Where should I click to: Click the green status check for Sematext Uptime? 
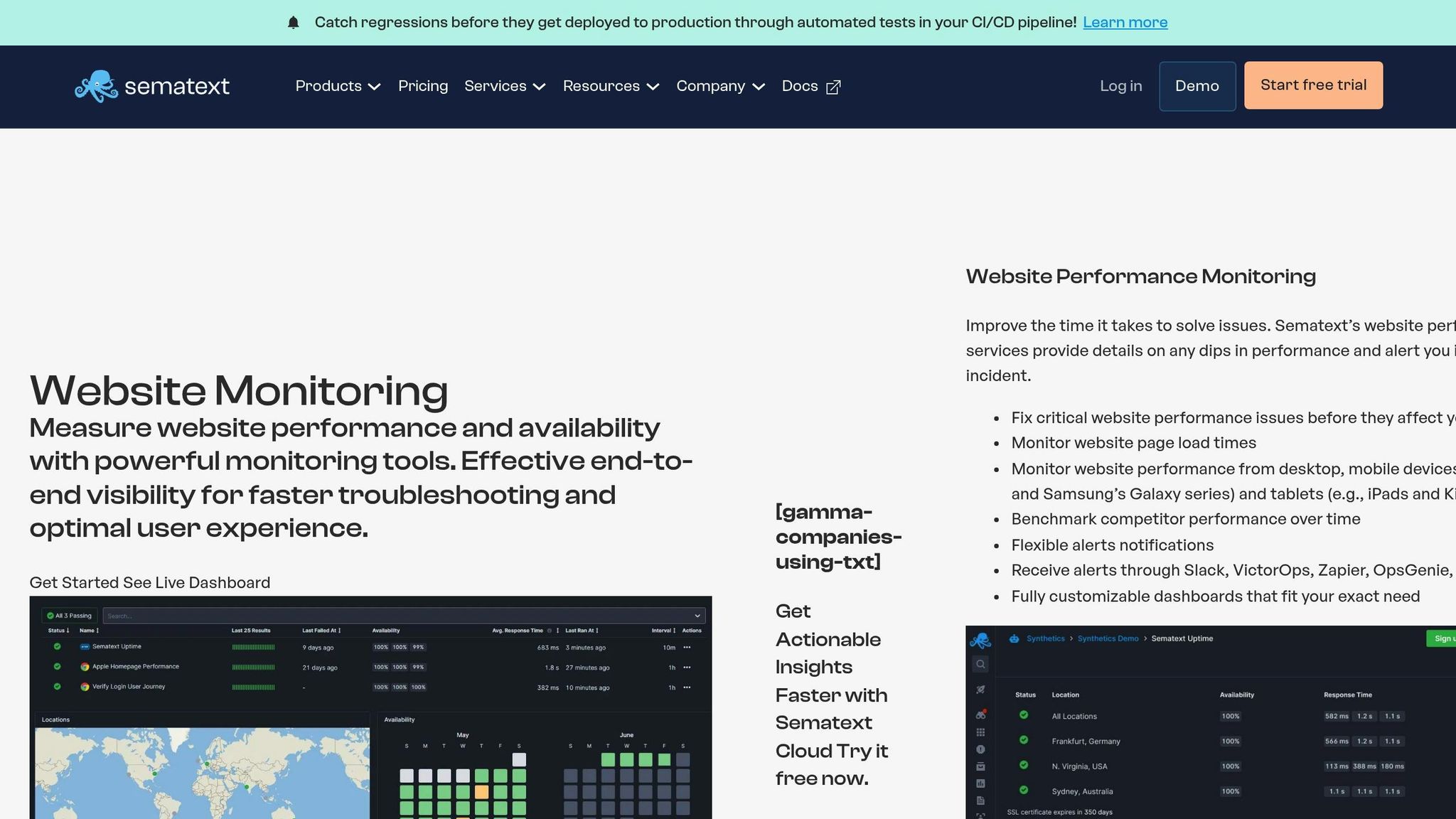[x=57, y=646]
